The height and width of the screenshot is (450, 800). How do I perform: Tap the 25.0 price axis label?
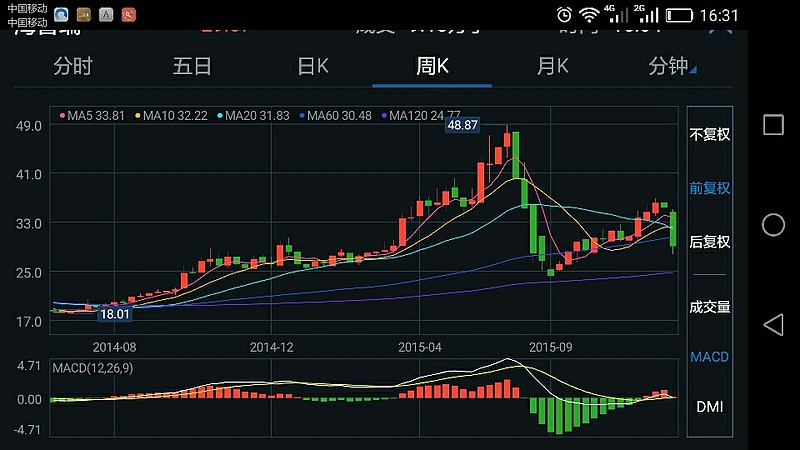click(29, 273)
